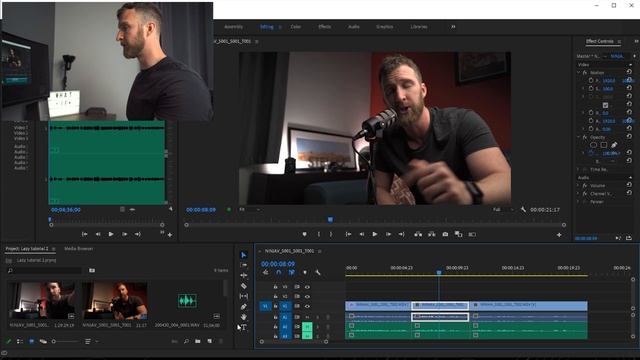The image size is (640, 360).
Task: Expand the Channel Volume effect
Action: [578, 193]
